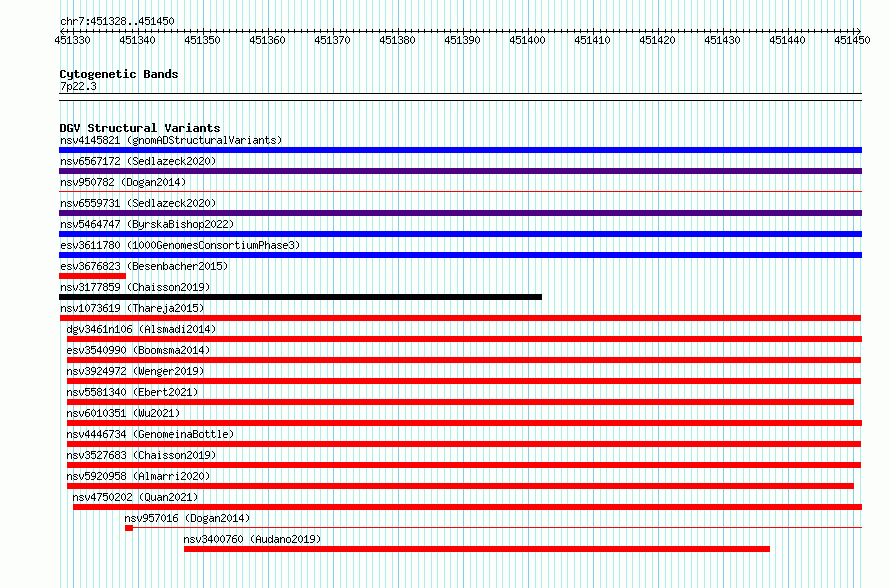This screenshot has width=890, height=588.
Task: Select the red bar under dgv3461n106
Action: pyautogui.click(x=464, y=339)
